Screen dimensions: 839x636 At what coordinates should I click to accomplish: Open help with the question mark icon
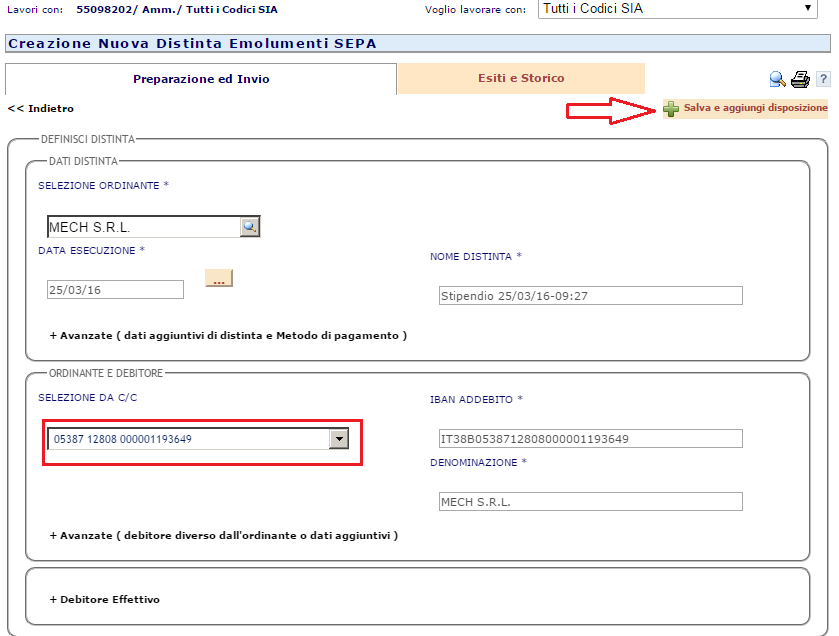823,80
